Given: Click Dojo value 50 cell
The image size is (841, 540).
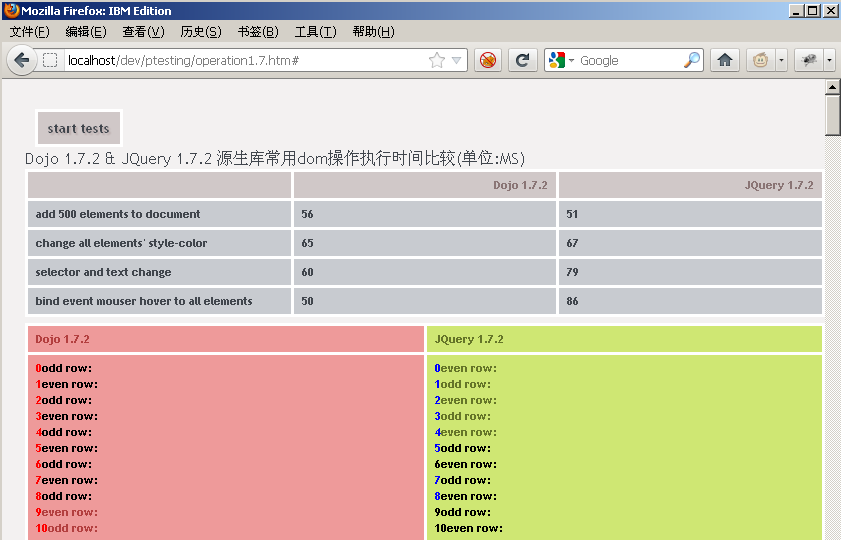Looking at the screenshot, I should 425,301.
